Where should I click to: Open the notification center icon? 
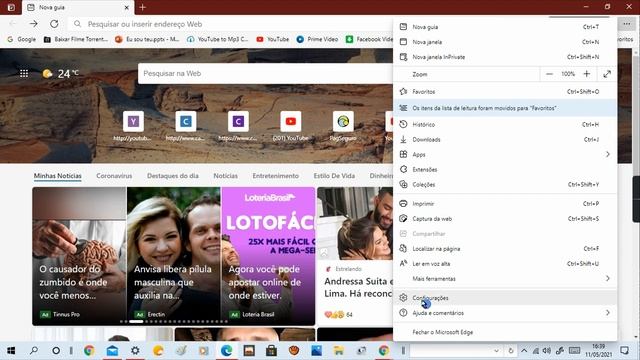pos(624,351)
